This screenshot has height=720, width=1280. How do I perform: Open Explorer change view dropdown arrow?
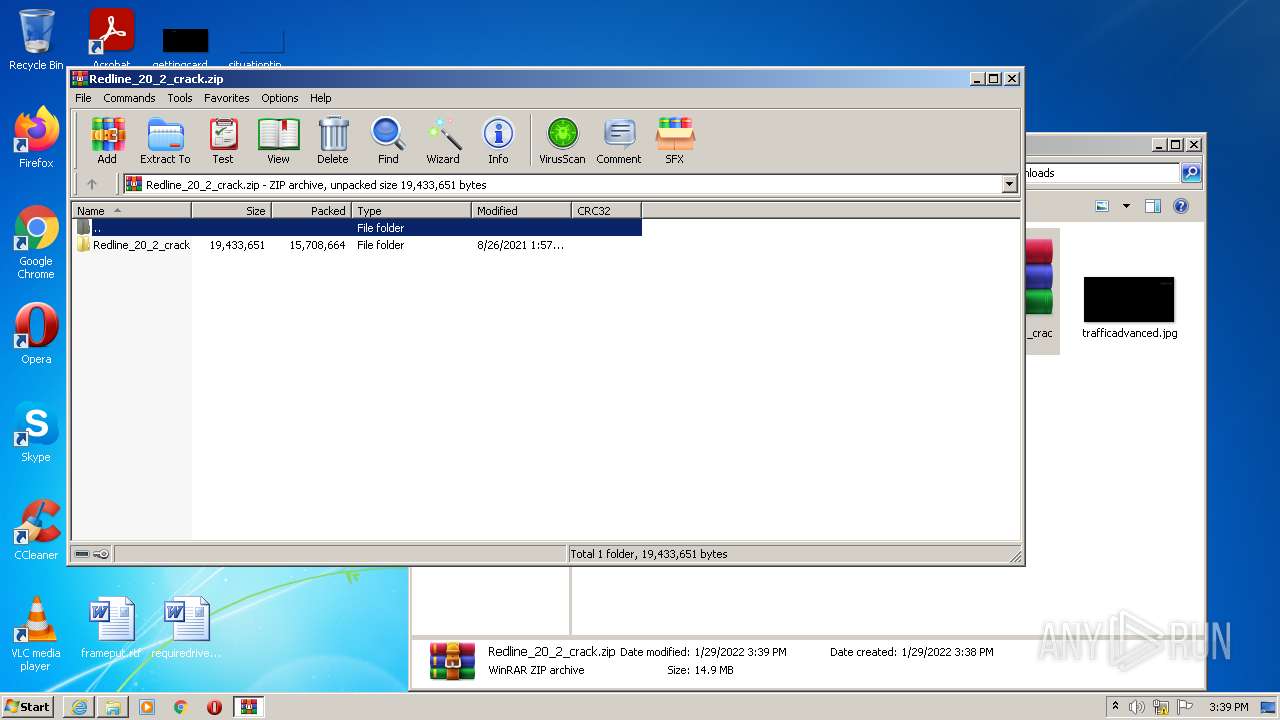point(1126,206)
